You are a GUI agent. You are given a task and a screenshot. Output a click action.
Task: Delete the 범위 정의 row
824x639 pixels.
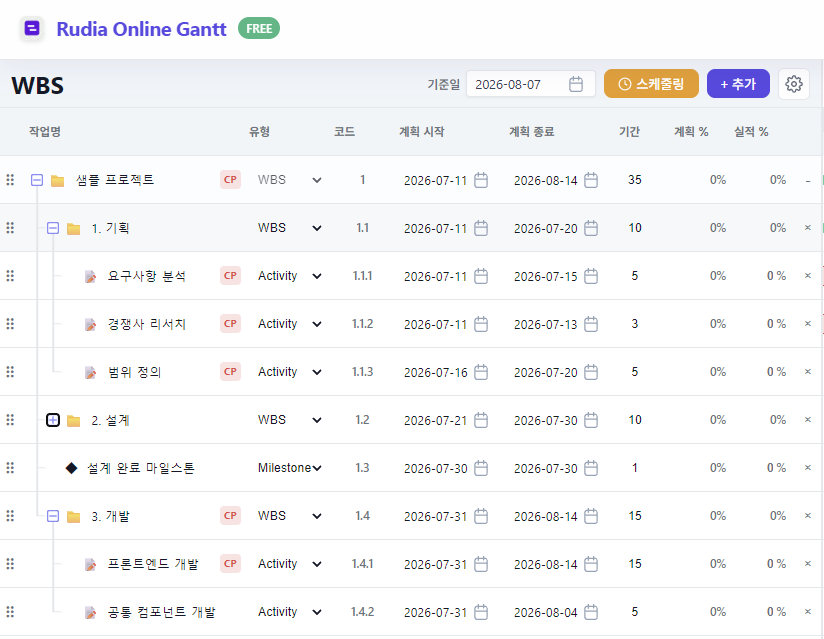tap(808, 372)
